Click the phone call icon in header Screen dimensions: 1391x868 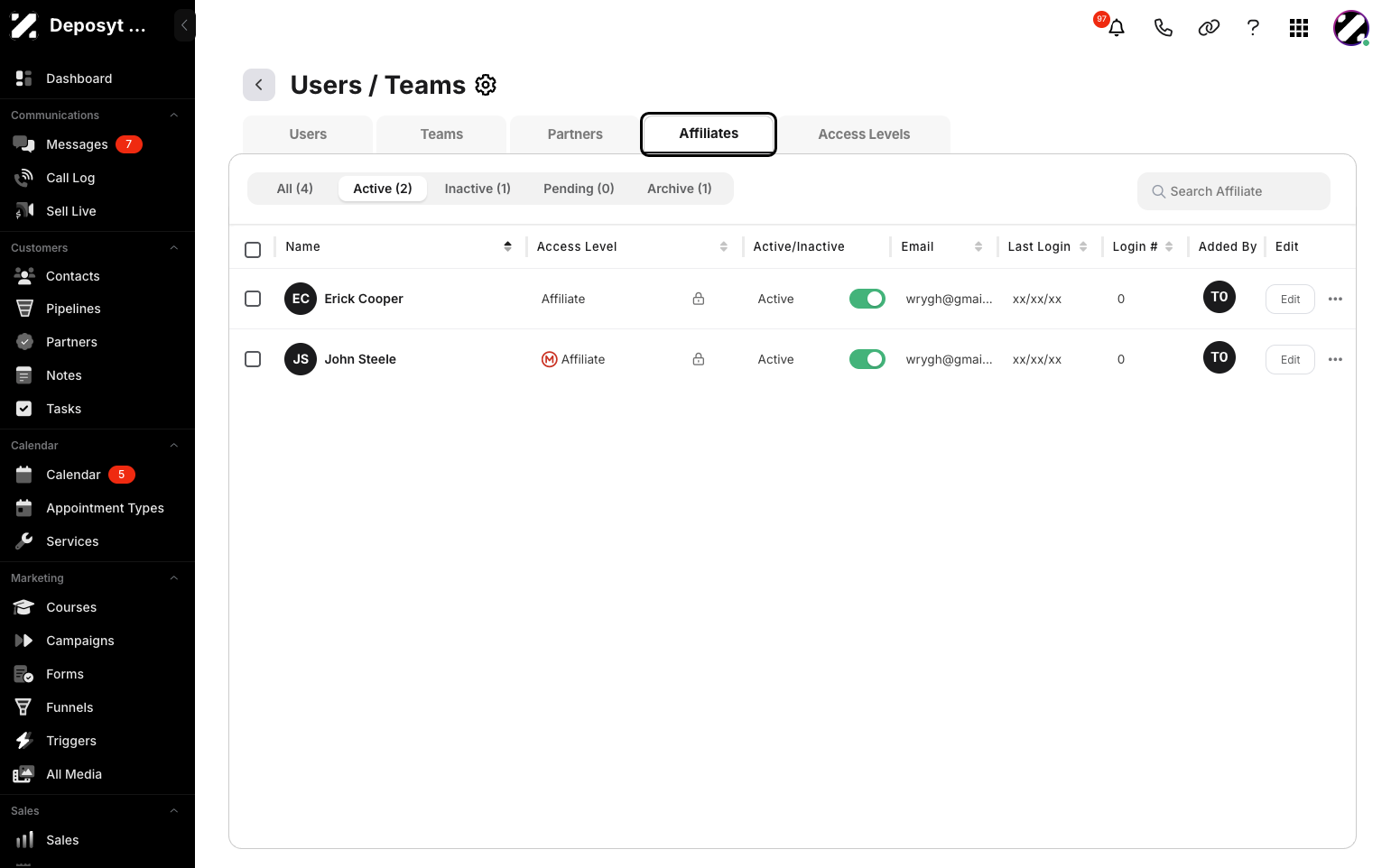click(1163, 28)
